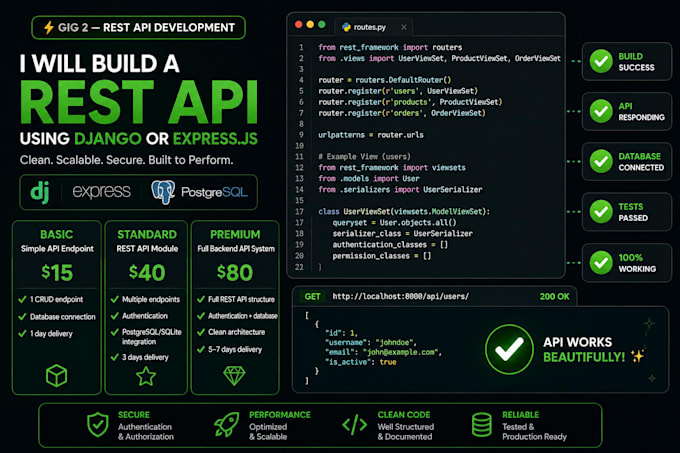Click the PREMIUM package title
The height and width of the screenshot is (453, 680).
pyautogui.click(x=235, y=235)
